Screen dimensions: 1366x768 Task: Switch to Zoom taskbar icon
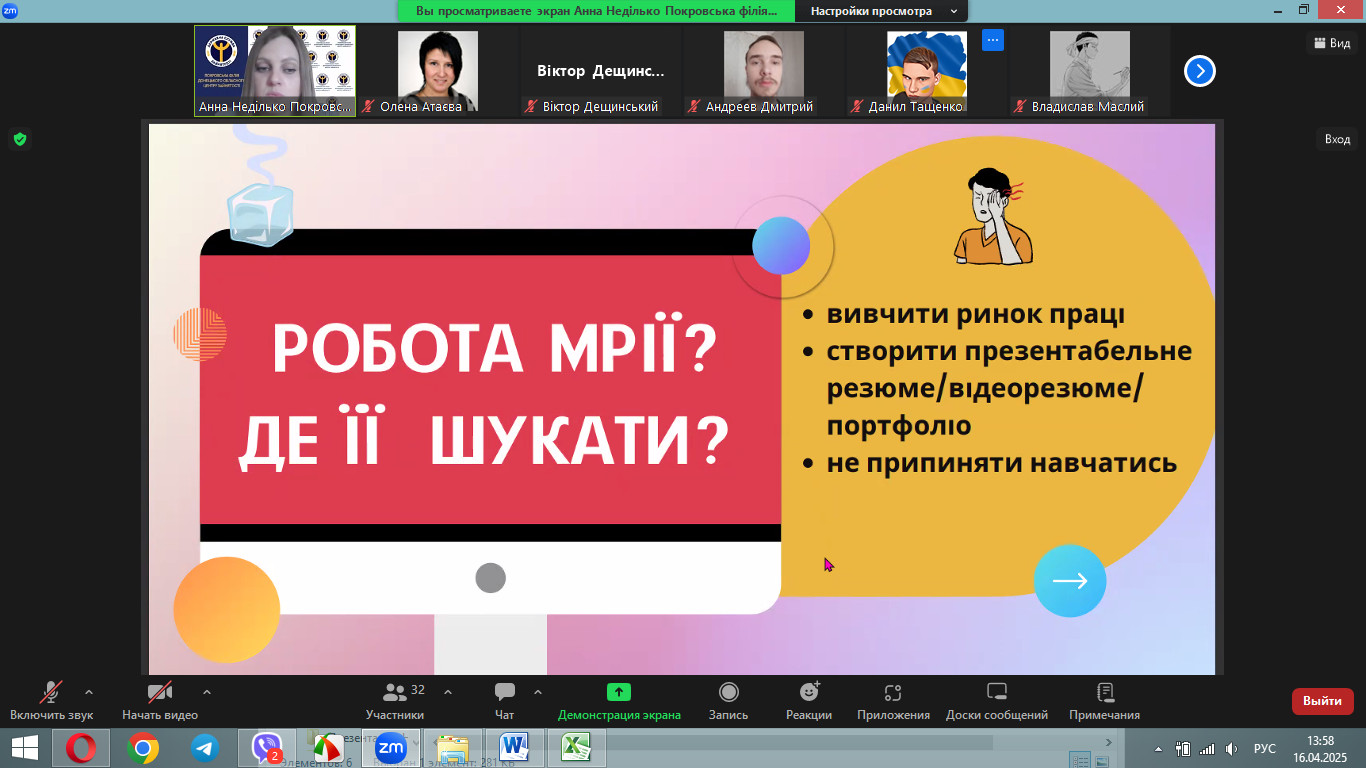(390, 748)
